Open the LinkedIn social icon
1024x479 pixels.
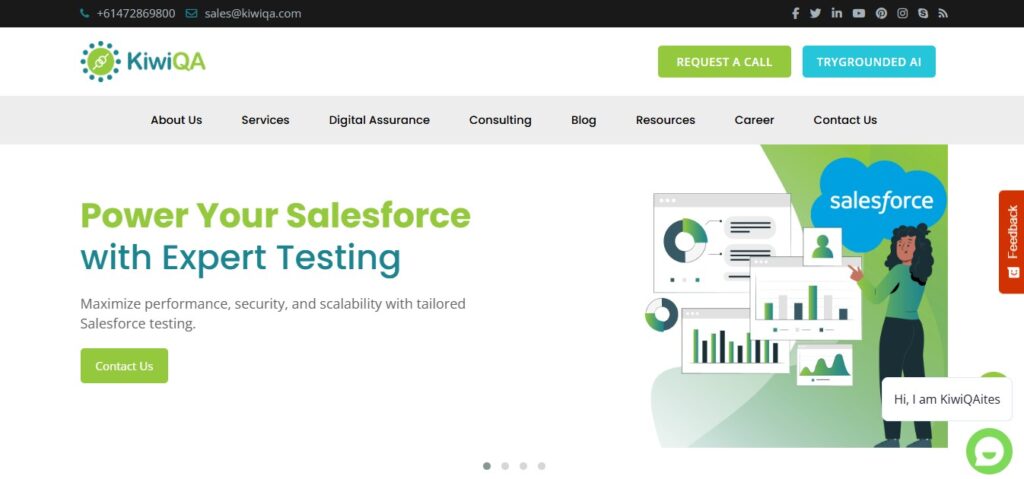pyautogui.click(x=837, y=13)
